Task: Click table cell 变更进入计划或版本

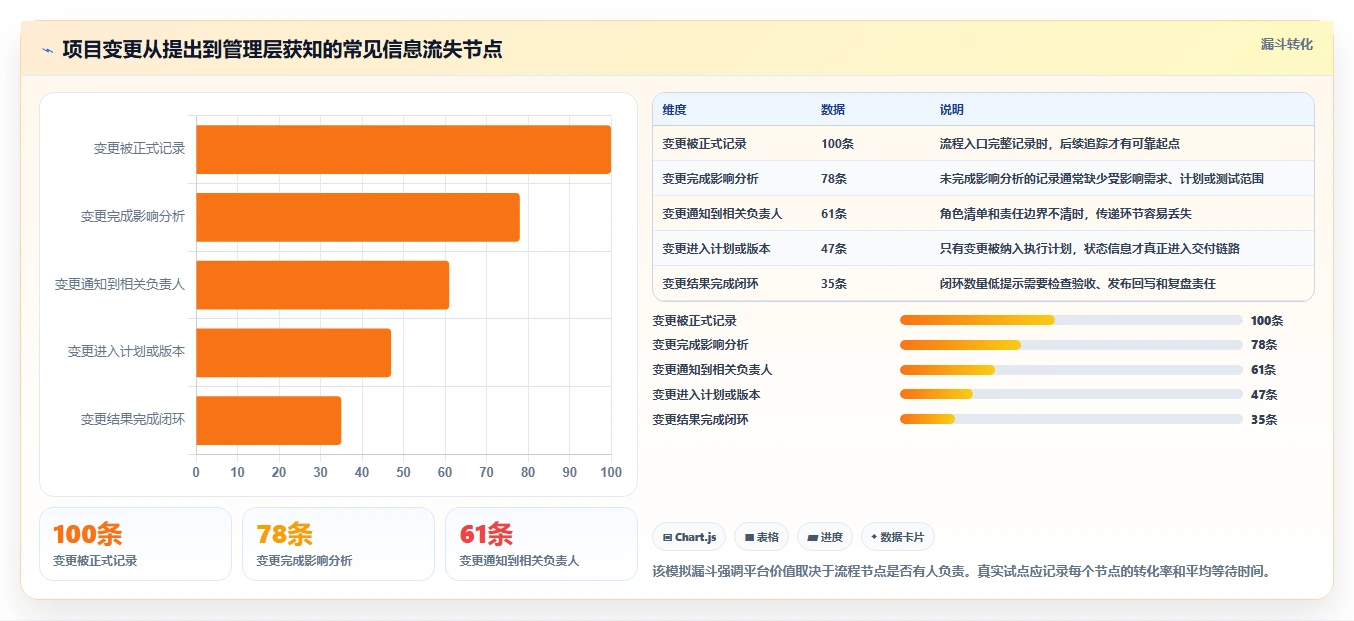Action: tap(716, 249)
